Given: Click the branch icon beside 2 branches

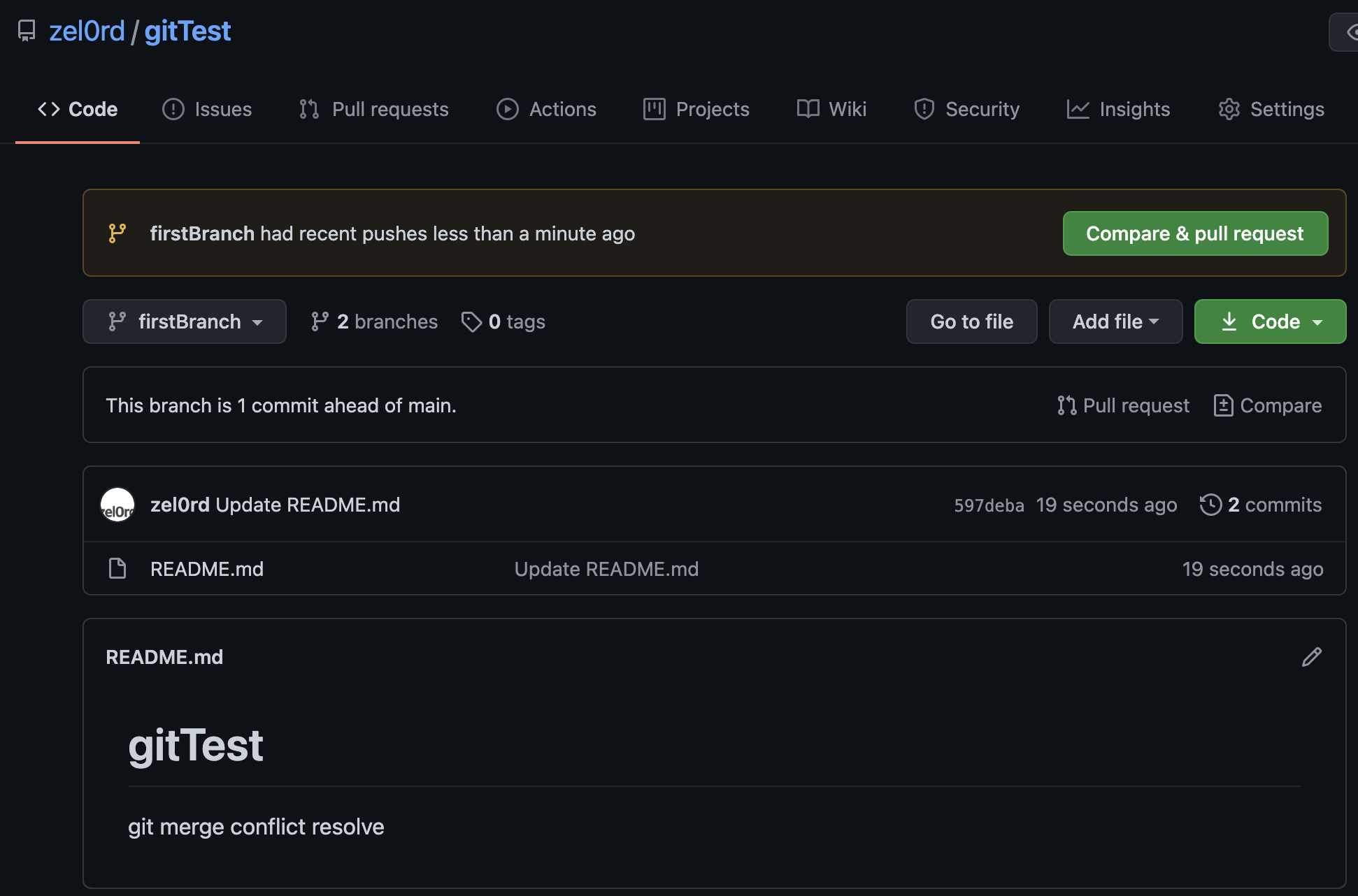Looking at the screenshot, I should pos(320,321).
